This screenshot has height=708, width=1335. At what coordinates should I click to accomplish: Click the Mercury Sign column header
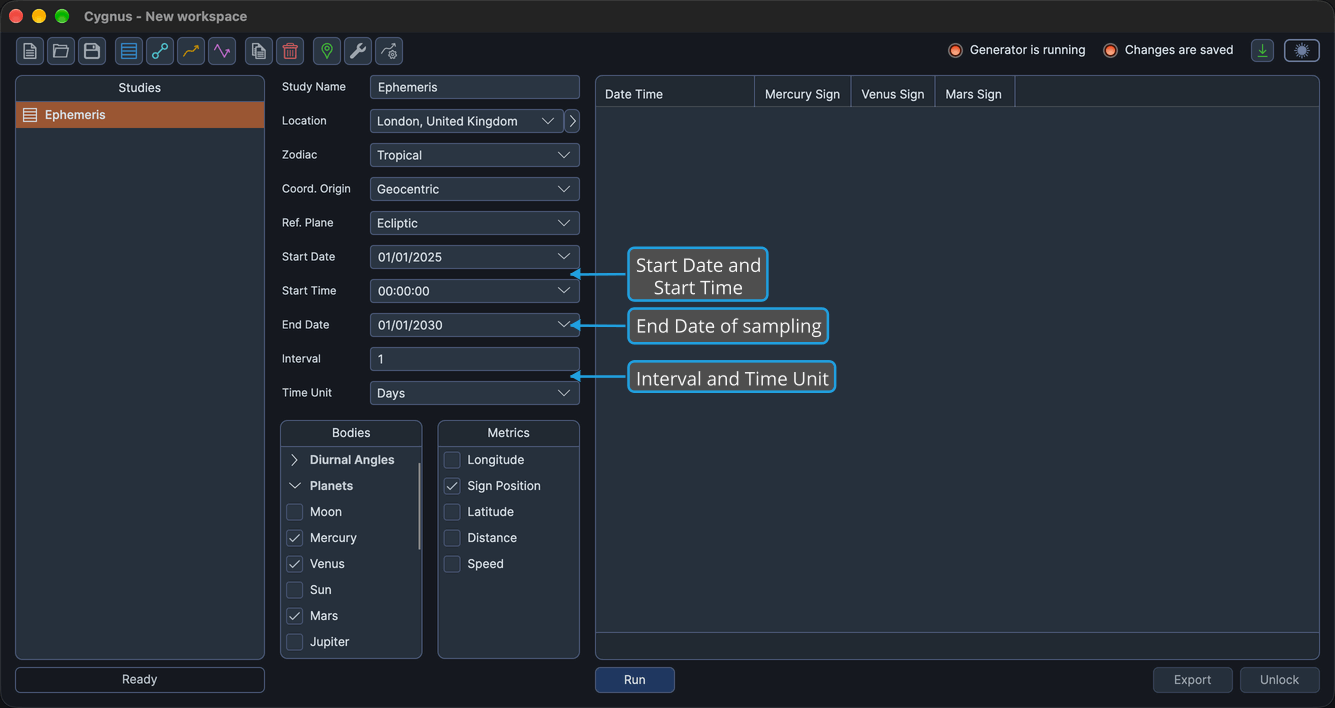coord(802,94)
